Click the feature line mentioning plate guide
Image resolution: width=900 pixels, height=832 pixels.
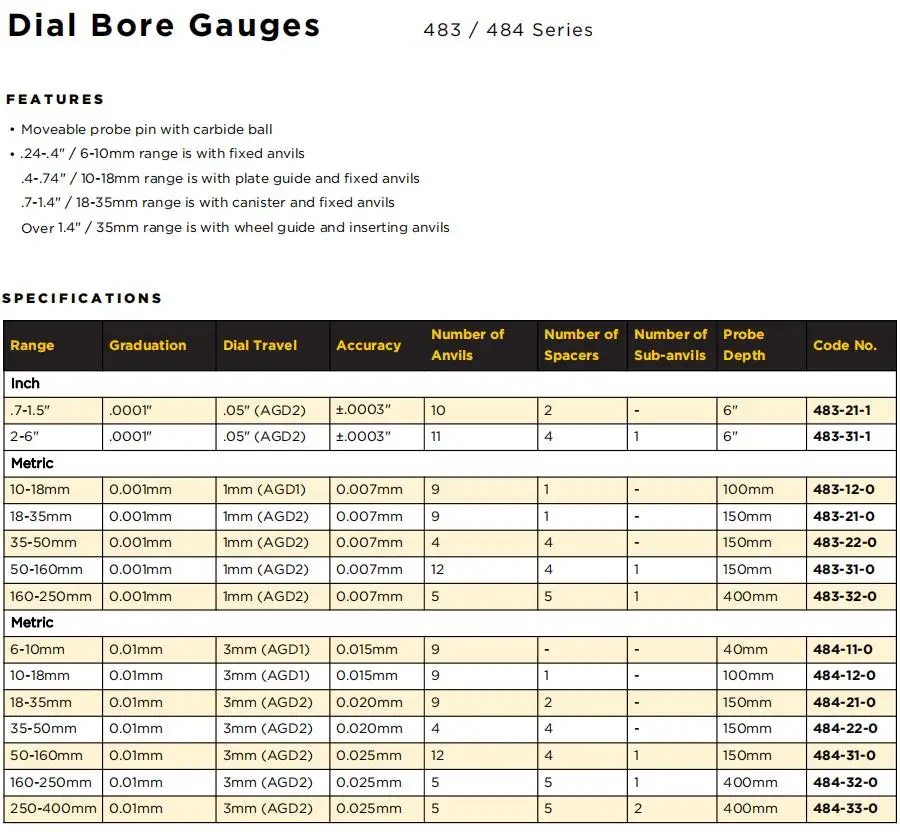coord(220,178)
